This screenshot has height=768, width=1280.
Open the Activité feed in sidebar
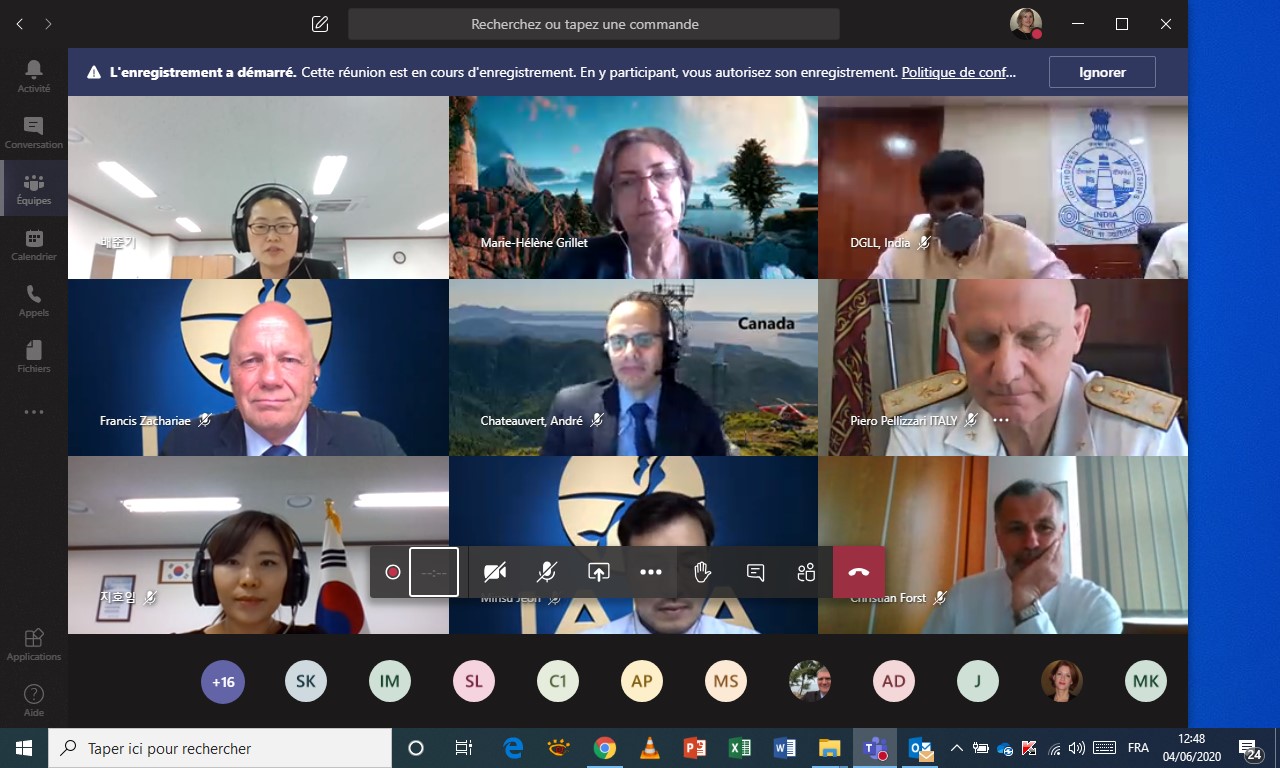pyautogui.click(x=34, y=76)
